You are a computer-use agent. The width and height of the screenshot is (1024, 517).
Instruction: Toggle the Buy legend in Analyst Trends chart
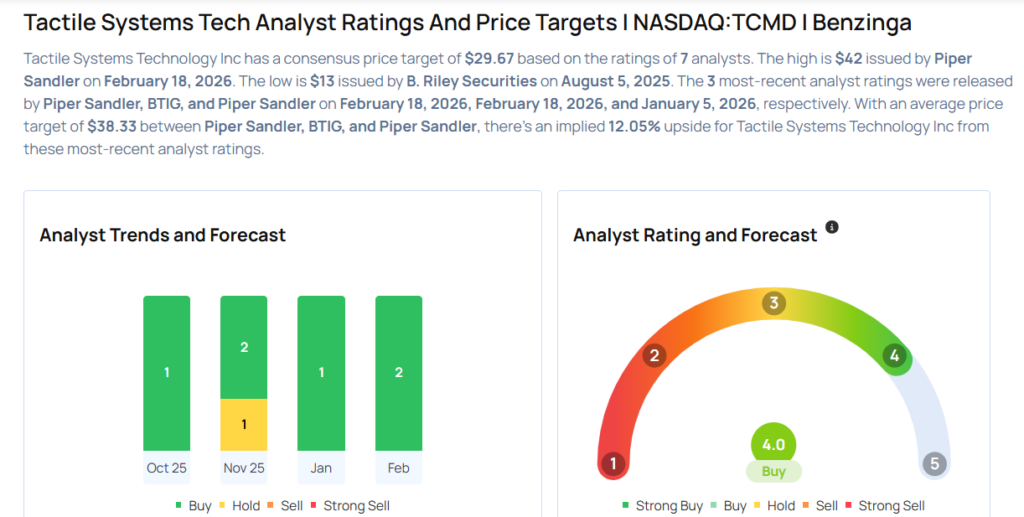coord(193,506)
